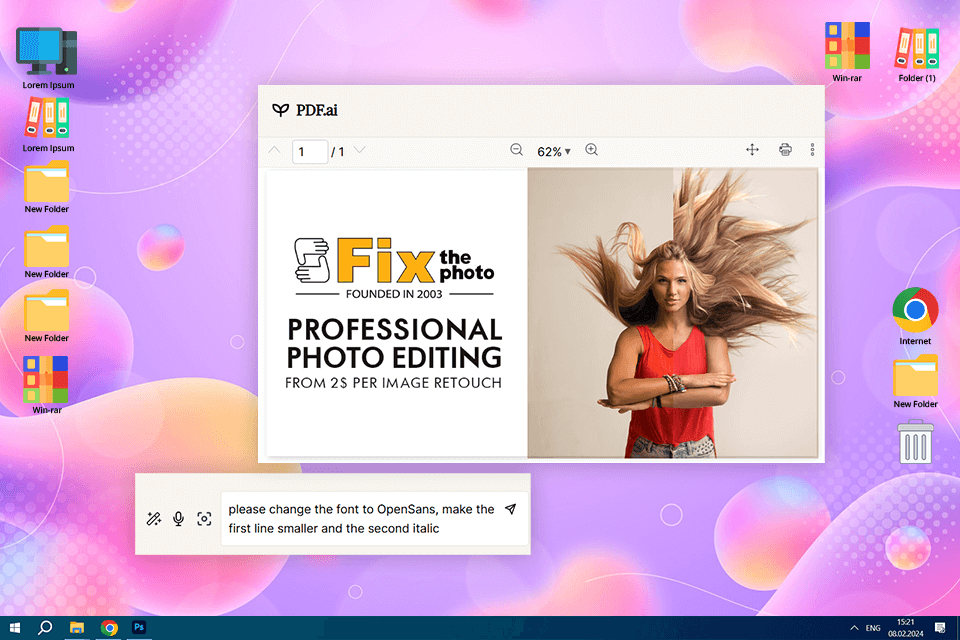Click the magic wand icon in chat bar
Screen dimensions: 960x640
coord(154,519)
